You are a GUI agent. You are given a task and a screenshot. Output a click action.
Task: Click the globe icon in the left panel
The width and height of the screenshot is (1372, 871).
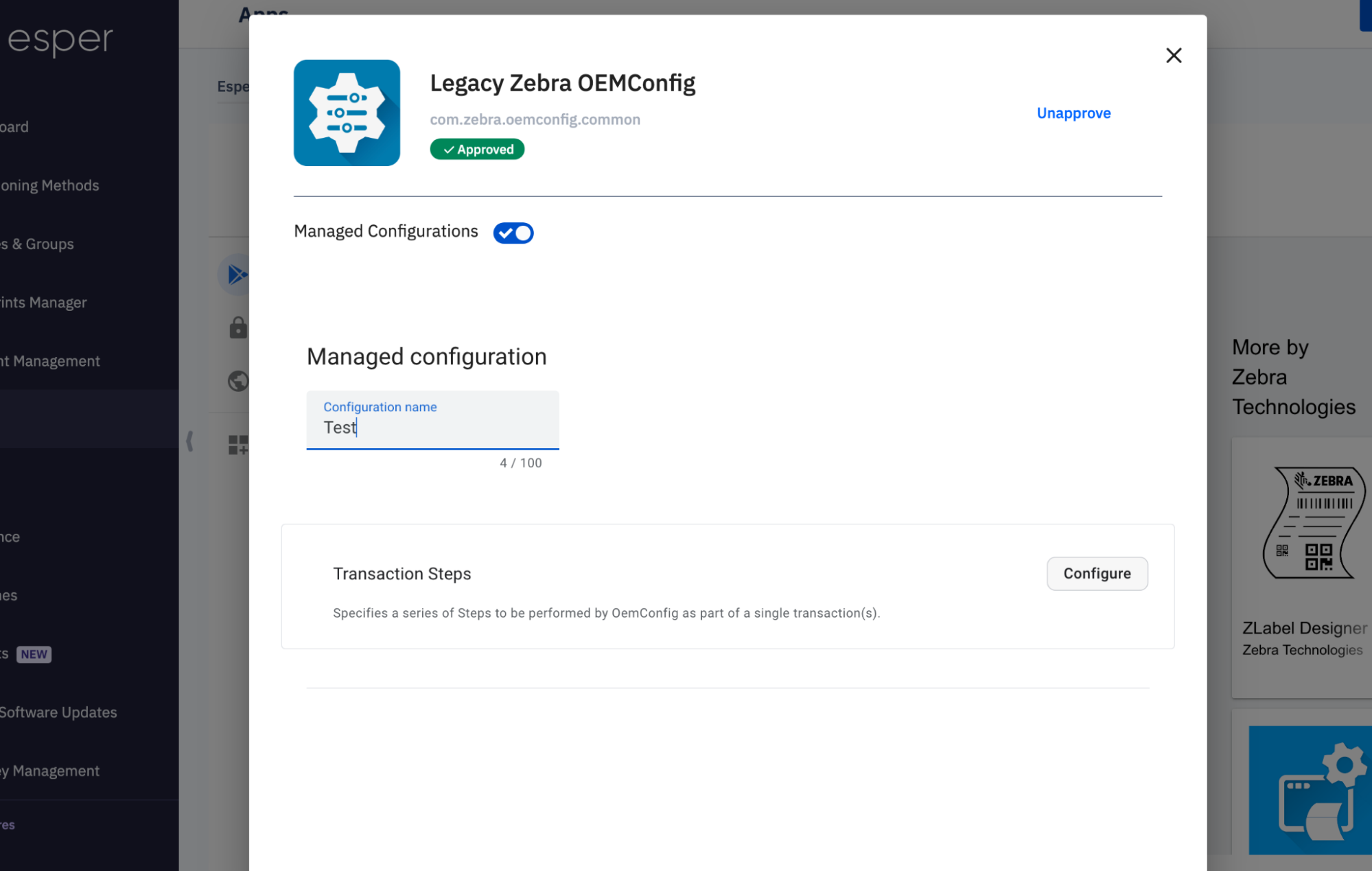pos(237,380)
